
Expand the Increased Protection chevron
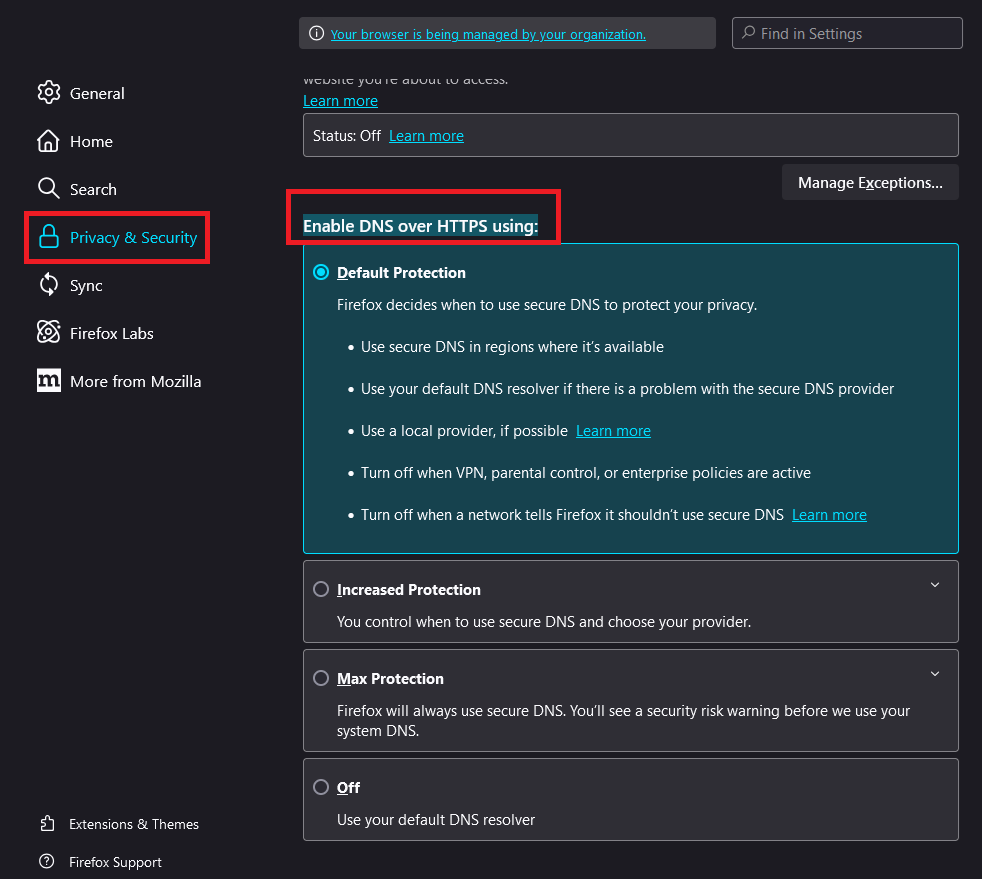coord(935,585)
